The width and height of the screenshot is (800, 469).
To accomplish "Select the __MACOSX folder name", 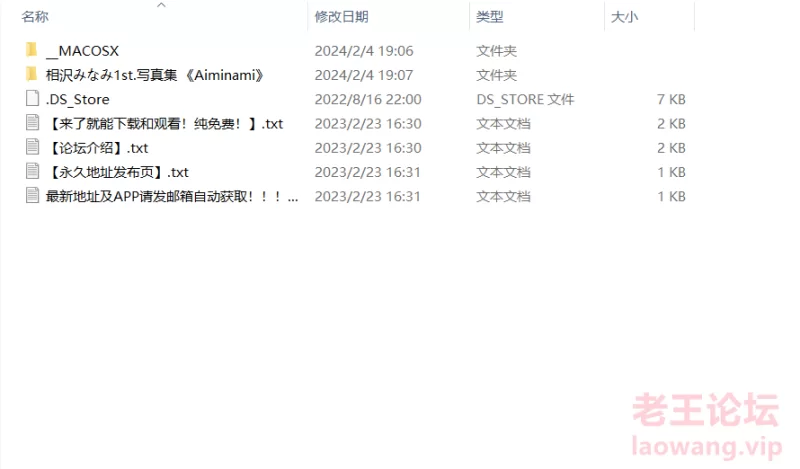I will pos(82,51).
